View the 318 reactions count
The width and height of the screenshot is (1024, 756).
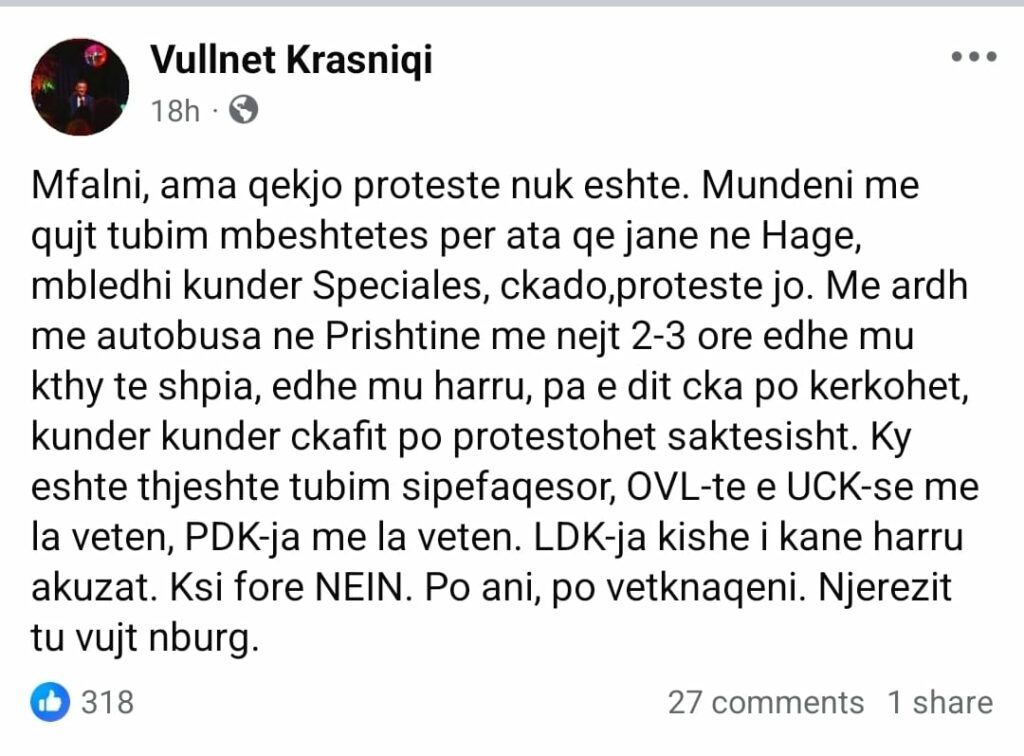(x=107, y=701)
